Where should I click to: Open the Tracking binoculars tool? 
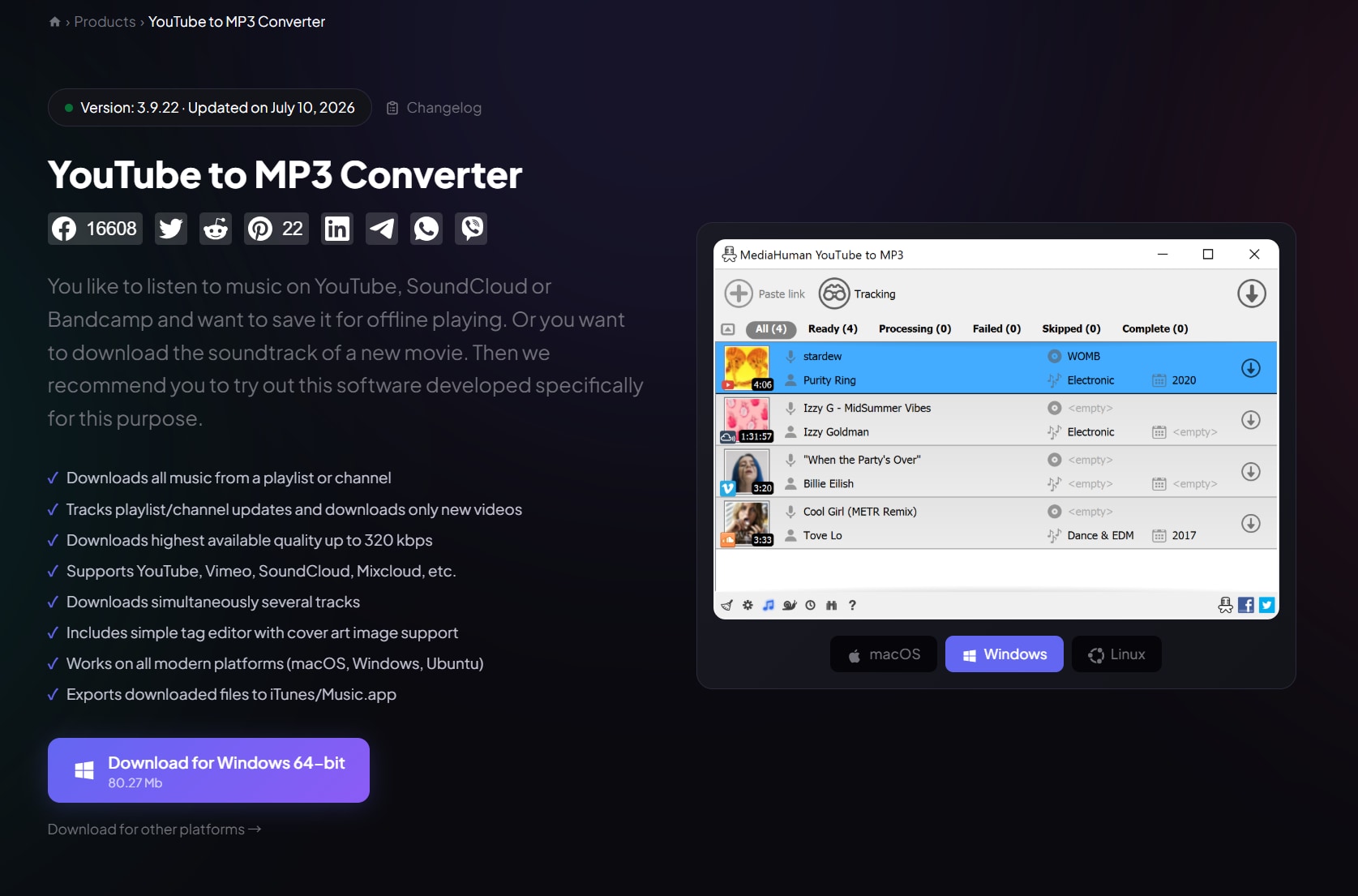tap(834, 294)
